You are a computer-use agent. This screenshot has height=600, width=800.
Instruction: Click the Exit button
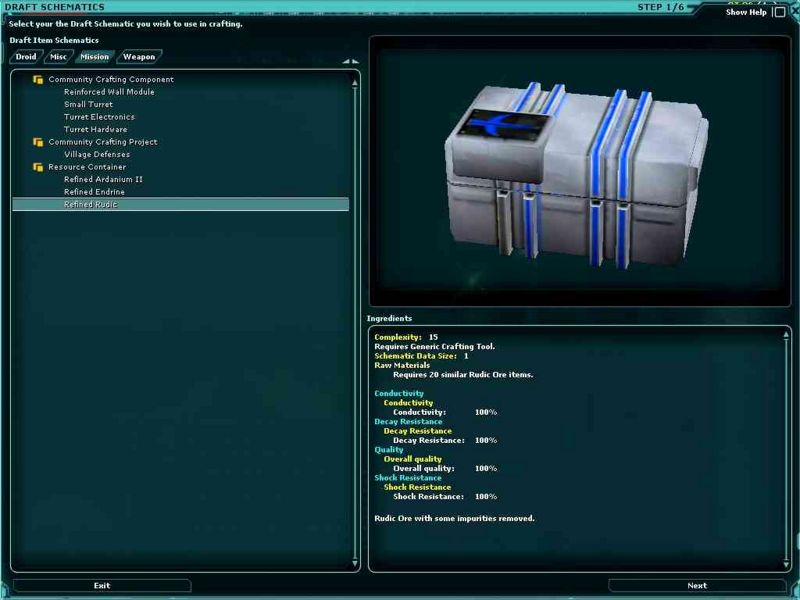pyautogui.click(x=102, y=586)
